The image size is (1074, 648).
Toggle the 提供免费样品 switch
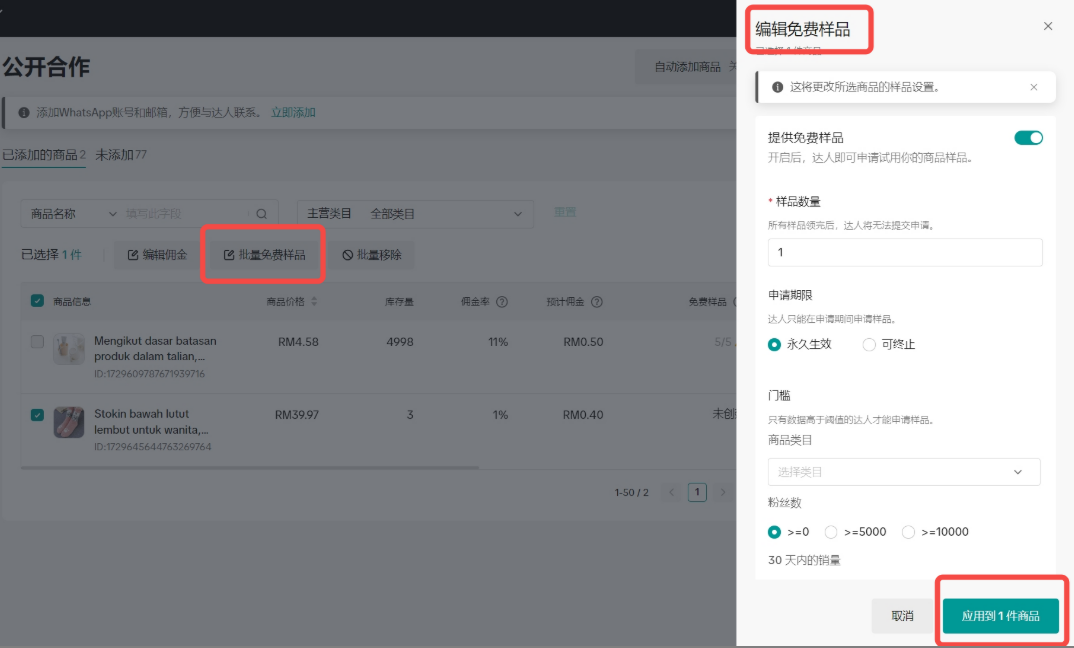[x=1028, y=137]
